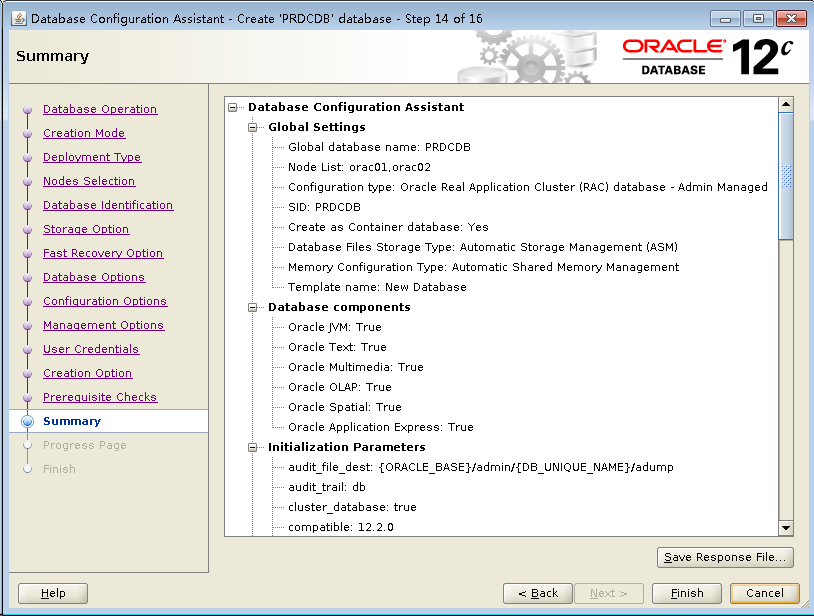Select the current Summary step
Image resolution: width=814 pixels, height=616 pixels.
click(x=72, y=421)
